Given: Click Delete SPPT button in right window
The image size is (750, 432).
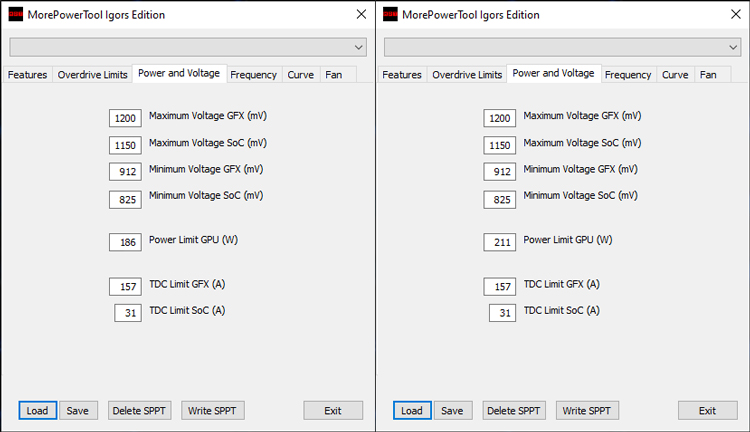Looking at the screenshot, I should (x=514, y=410).
